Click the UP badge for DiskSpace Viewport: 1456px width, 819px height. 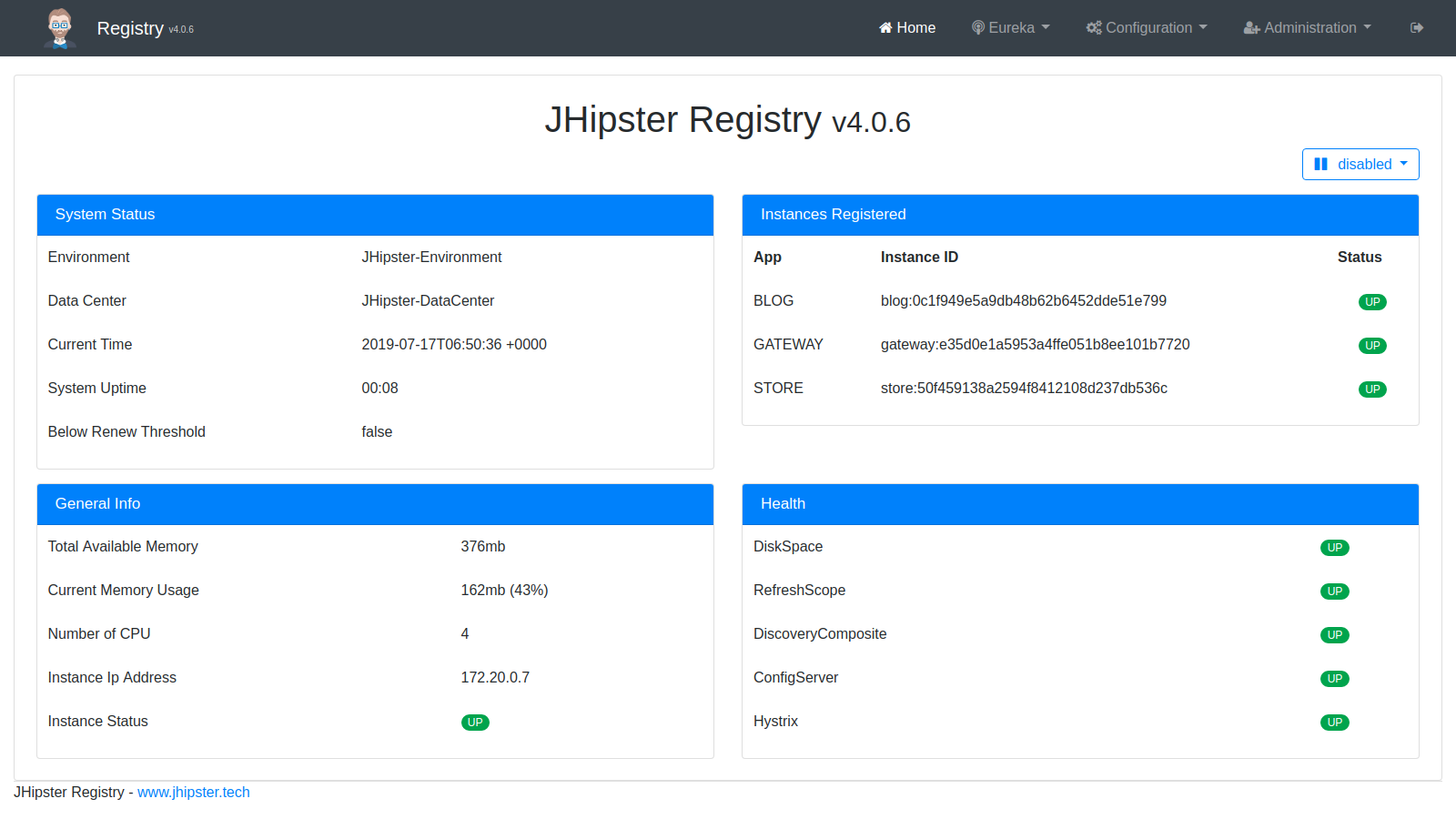(1334, 548)
